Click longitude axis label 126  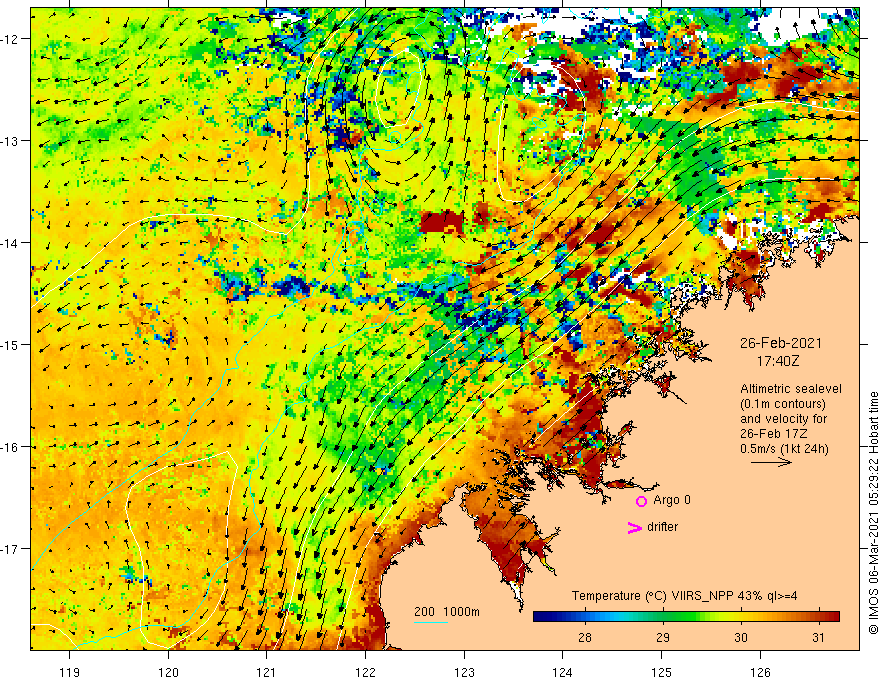(x=760, y=672)
